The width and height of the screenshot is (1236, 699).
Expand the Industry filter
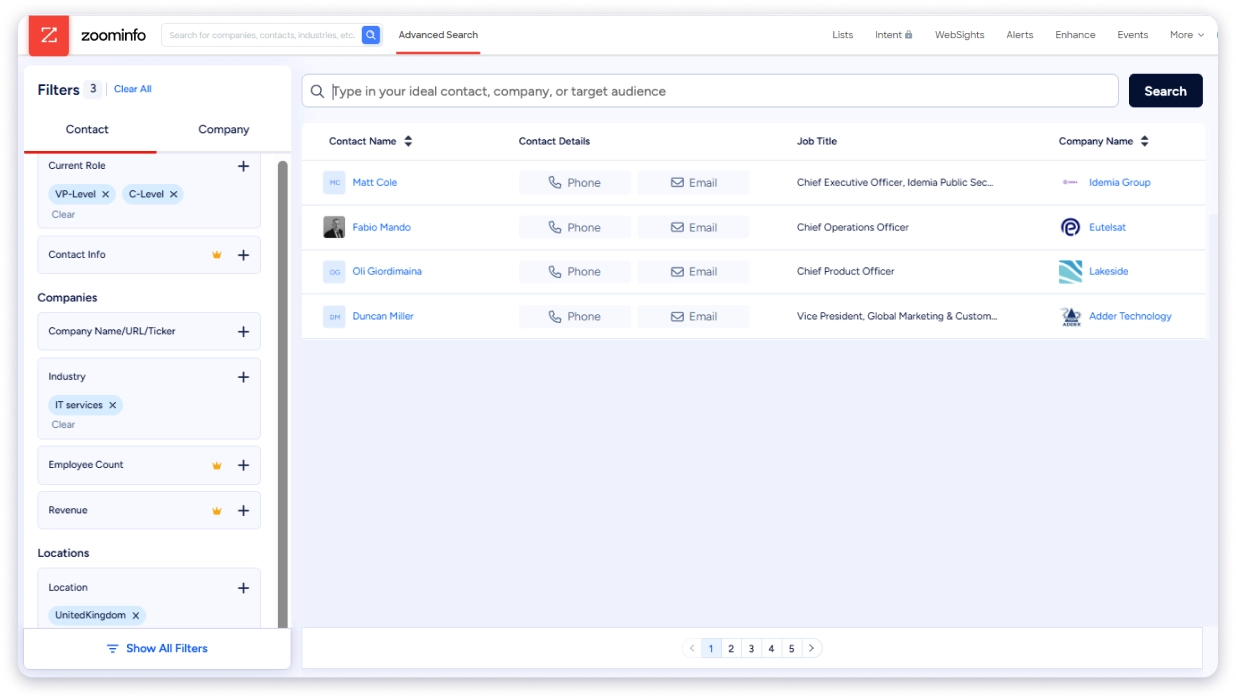tap(243, 377)
